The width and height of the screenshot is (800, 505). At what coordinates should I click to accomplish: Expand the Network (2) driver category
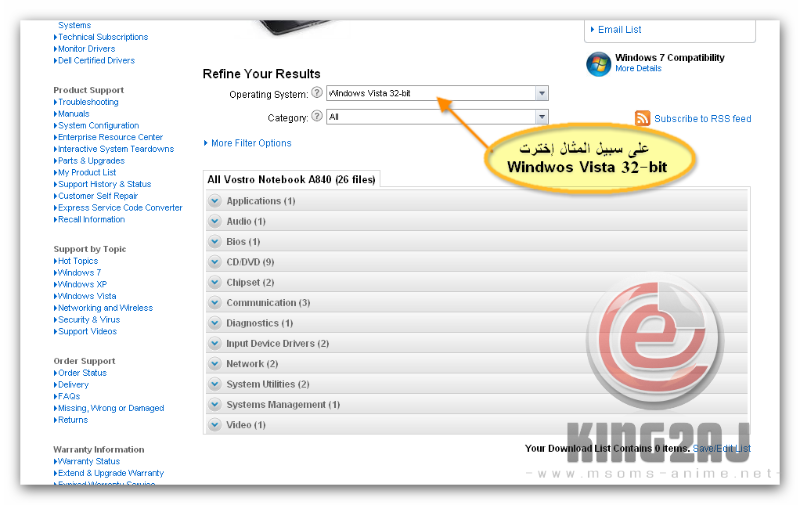tap(252, 364)
